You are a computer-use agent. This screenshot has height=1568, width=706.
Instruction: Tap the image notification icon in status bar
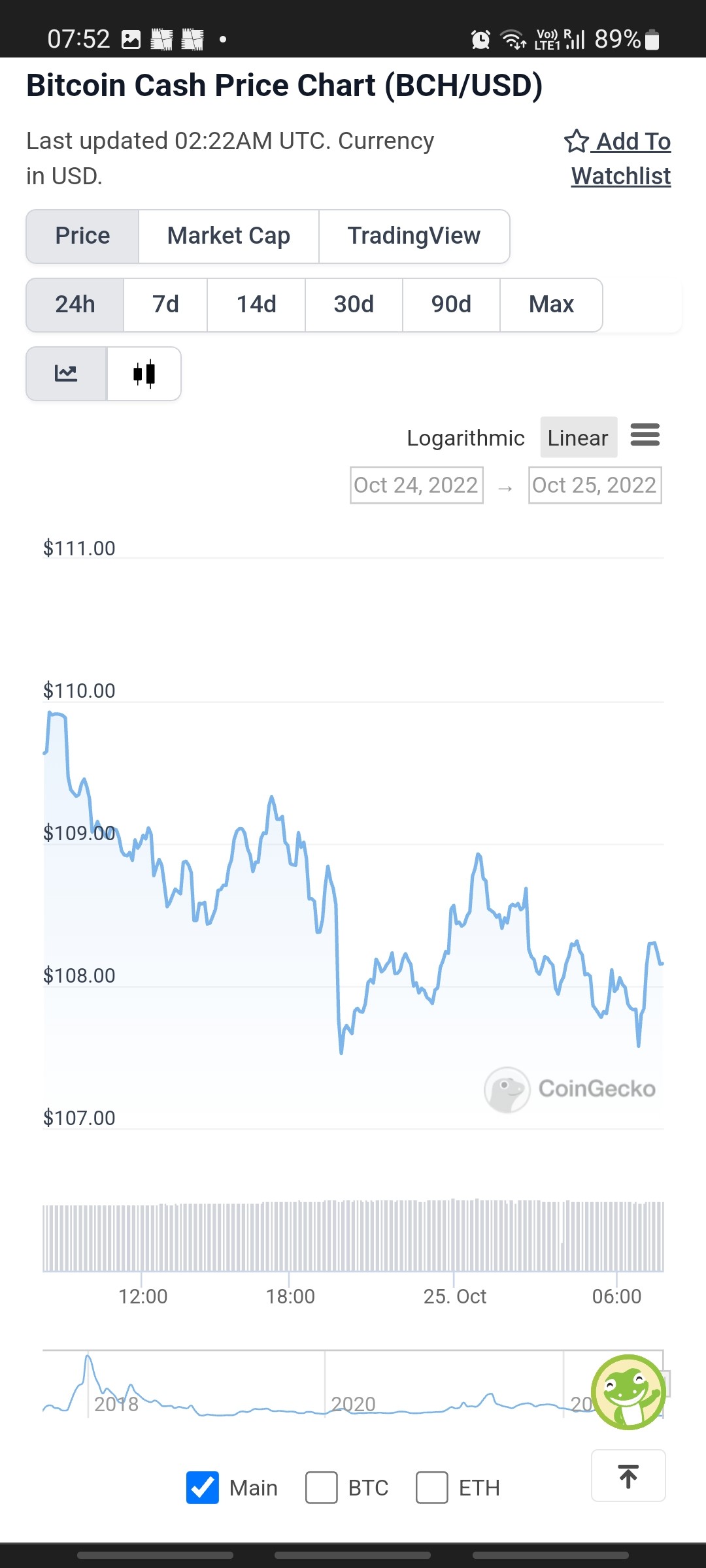click(131, 40)
